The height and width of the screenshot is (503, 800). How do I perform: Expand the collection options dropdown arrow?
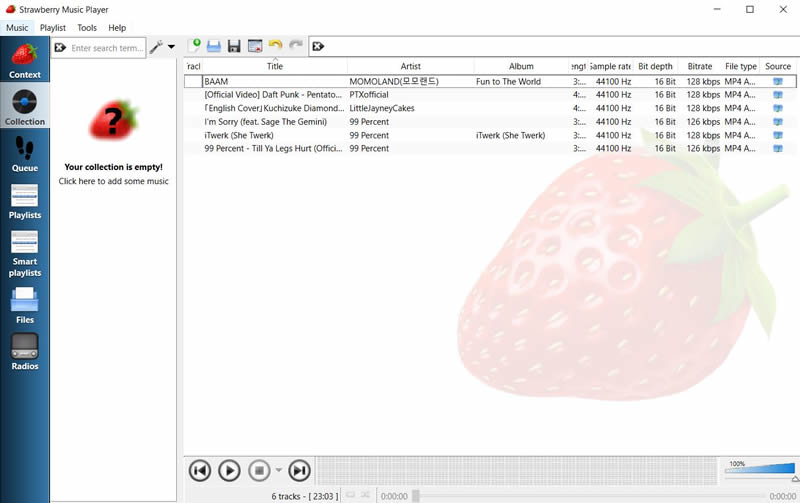171,47
